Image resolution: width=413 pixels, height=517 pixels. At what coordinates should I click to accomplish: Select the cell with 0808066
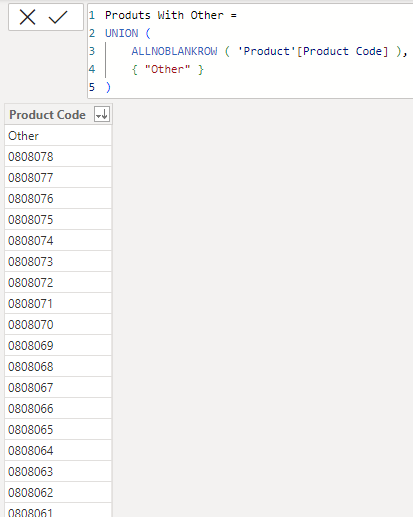58,409
